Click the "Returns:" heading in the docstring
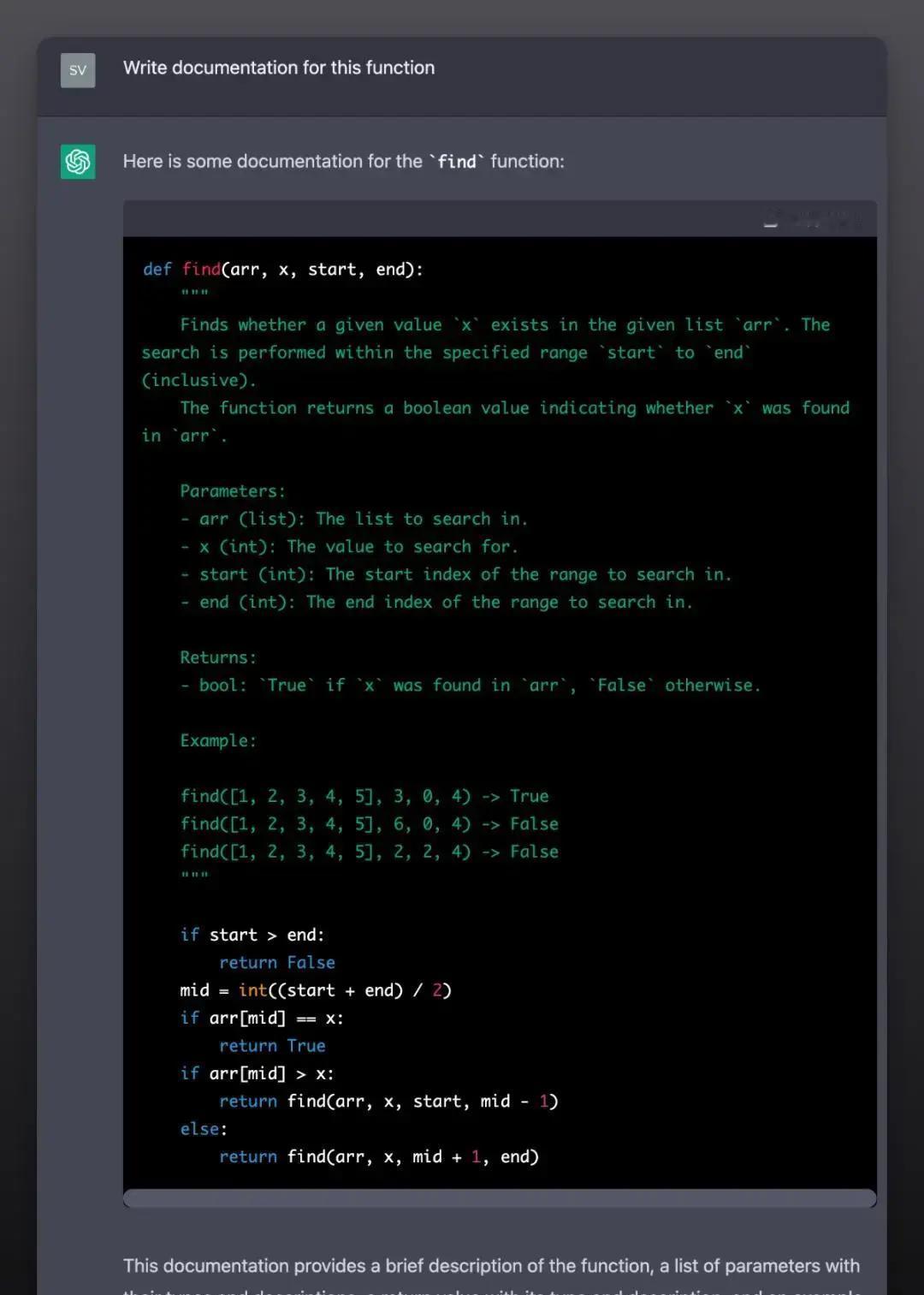This screenshot has width=924, height=1295. (x=218, y=657)
